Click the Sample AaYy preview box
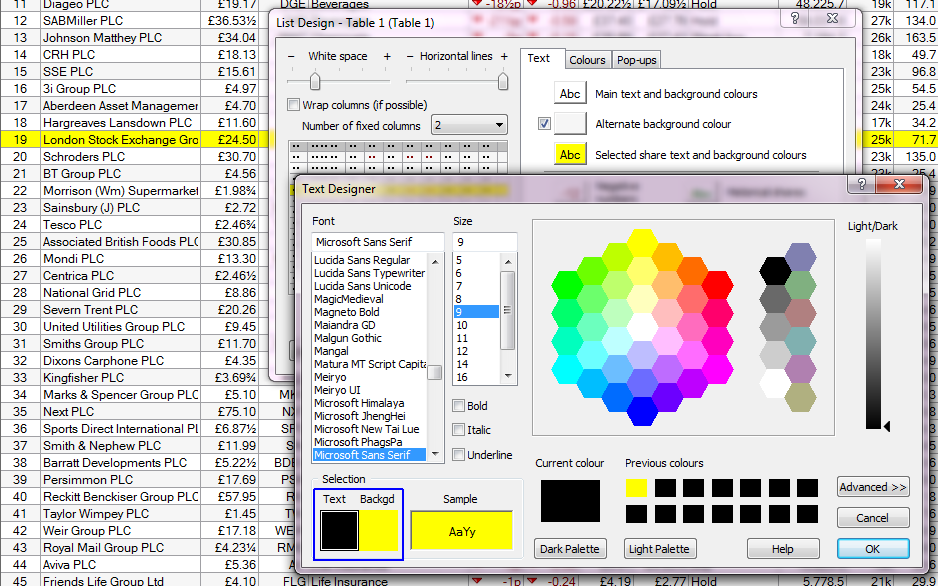This screenshot has width=938, height=586. pos(462,530)
